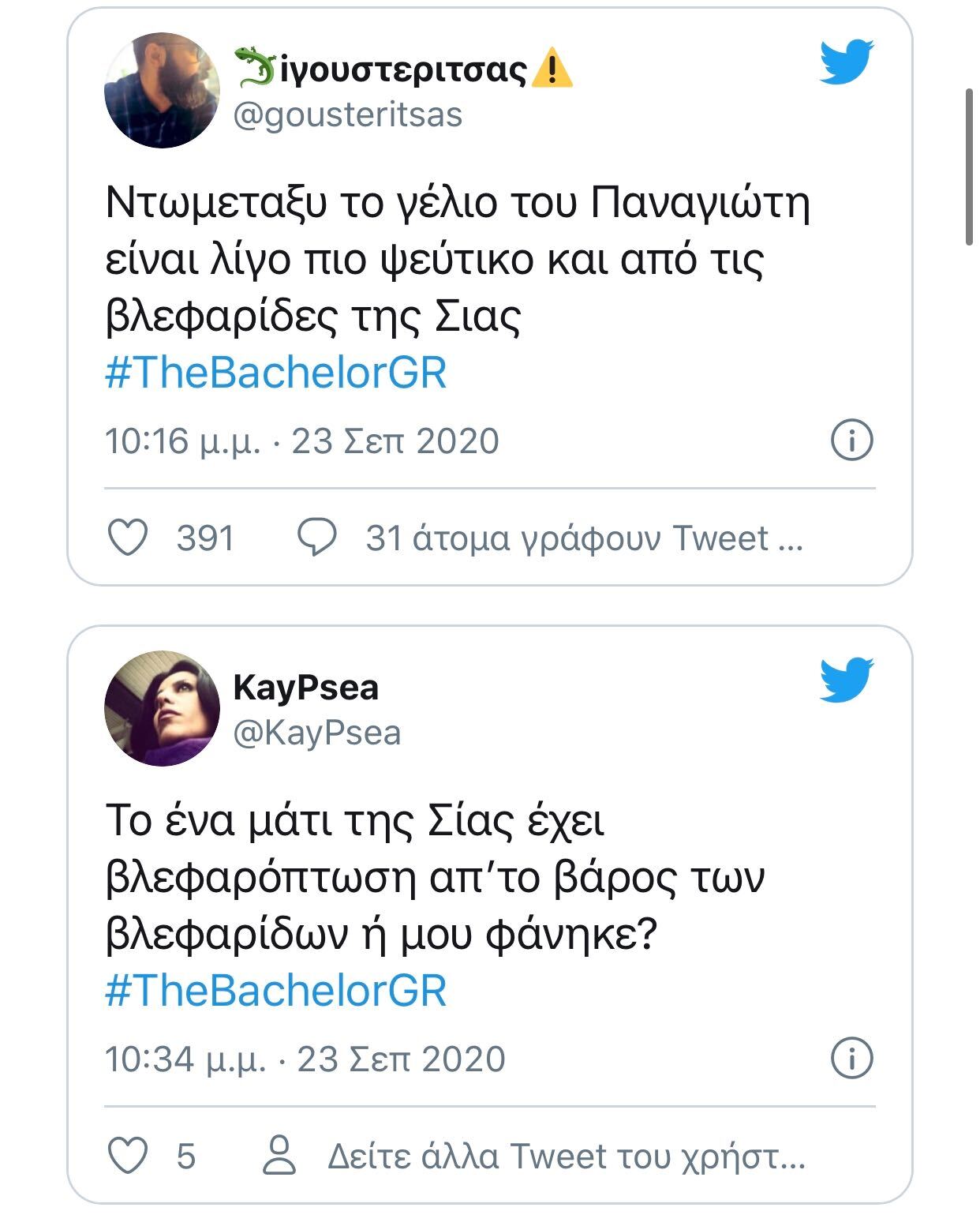This screenshot has width=980, height=1226.
Task: Like the KayPsea tweet with 5 likes
Action: coord(127,1157)
